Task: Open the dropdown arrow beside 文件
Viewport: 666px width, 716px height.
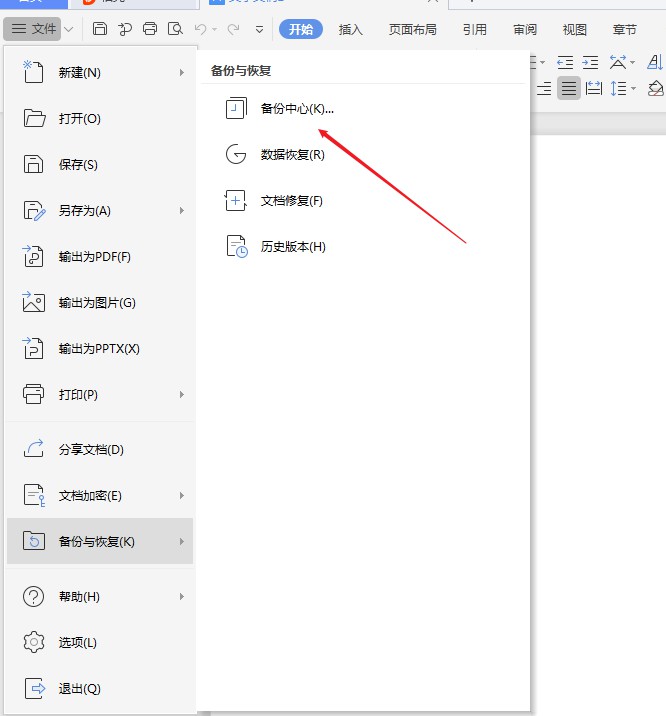Action: tap(68, 29)
